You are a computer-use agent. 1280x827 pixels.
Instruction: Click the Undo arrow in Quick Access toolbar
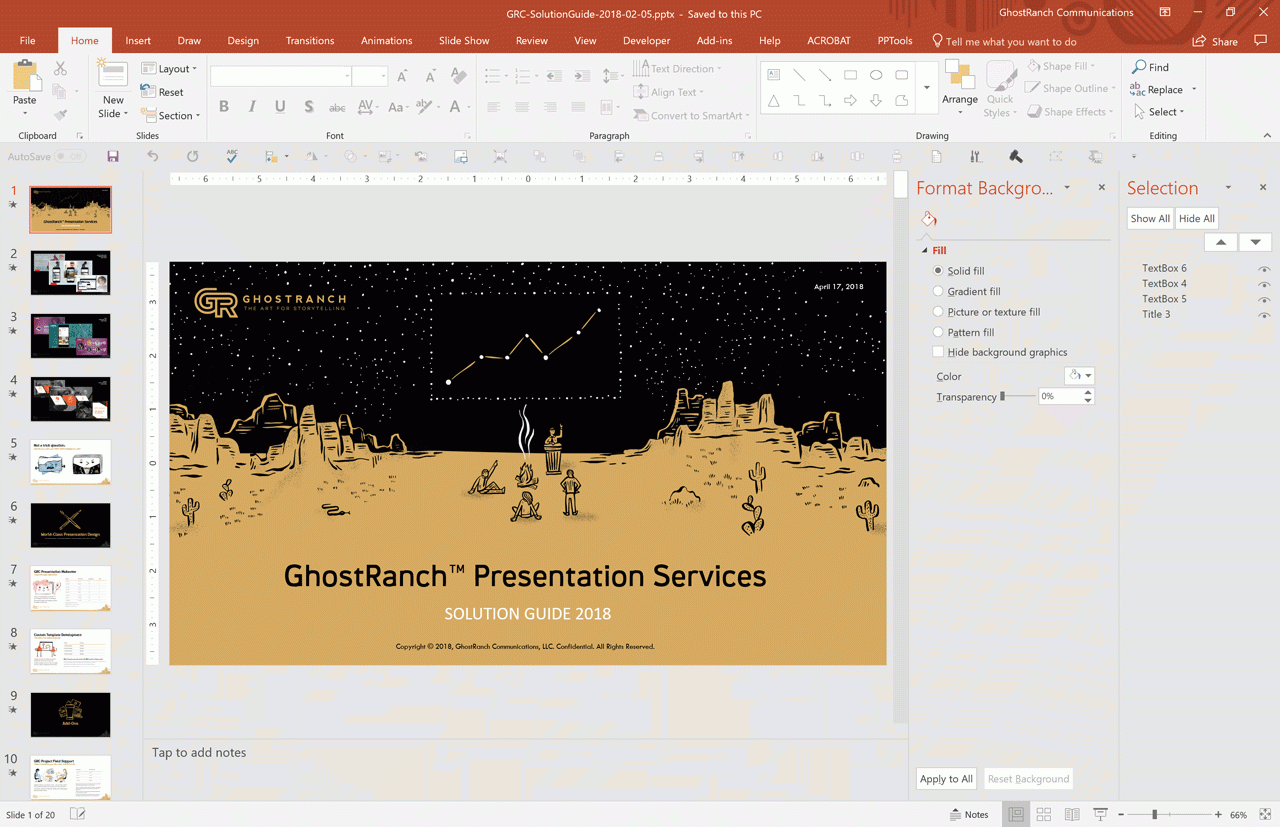tap(153, 157)
